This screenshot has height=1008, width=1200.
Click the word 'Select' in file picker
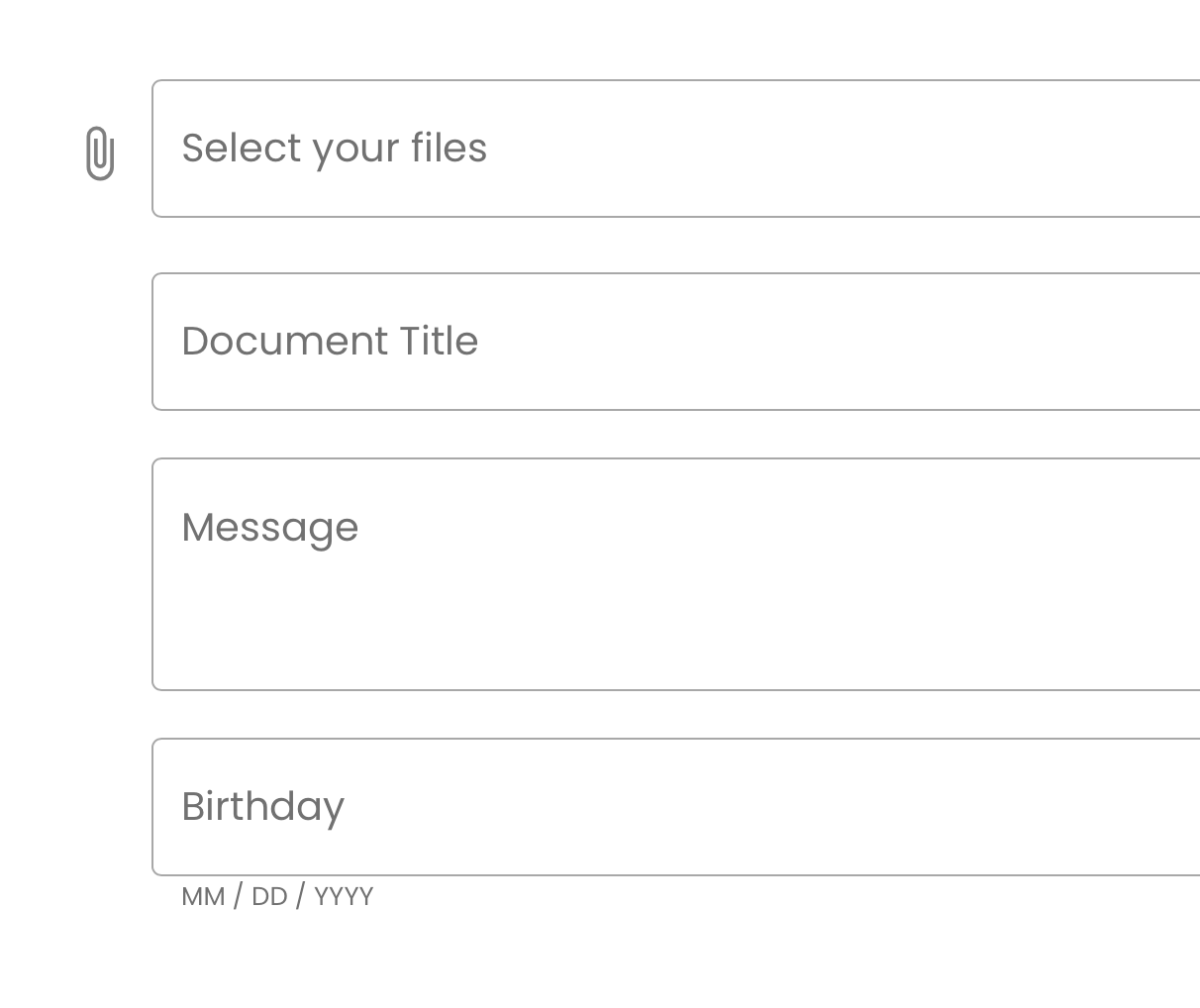(x=241, y=149)
